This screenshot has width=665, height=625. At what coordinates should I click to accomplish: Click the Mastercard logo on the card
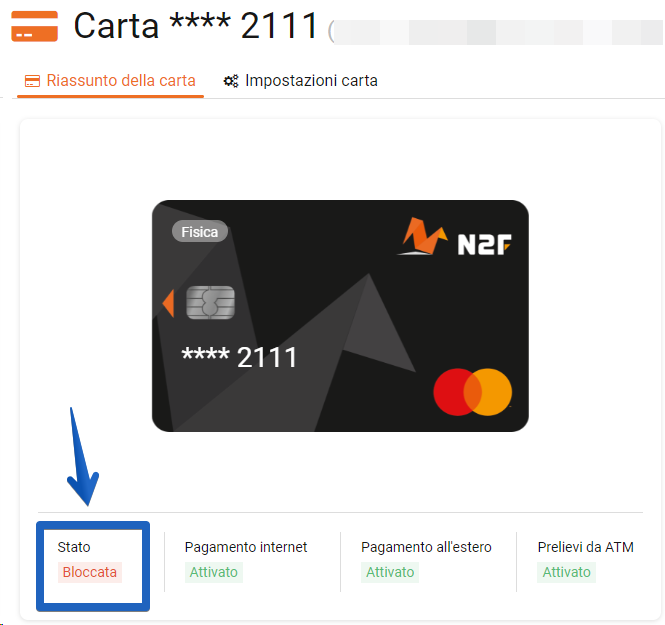click(472, 392)
